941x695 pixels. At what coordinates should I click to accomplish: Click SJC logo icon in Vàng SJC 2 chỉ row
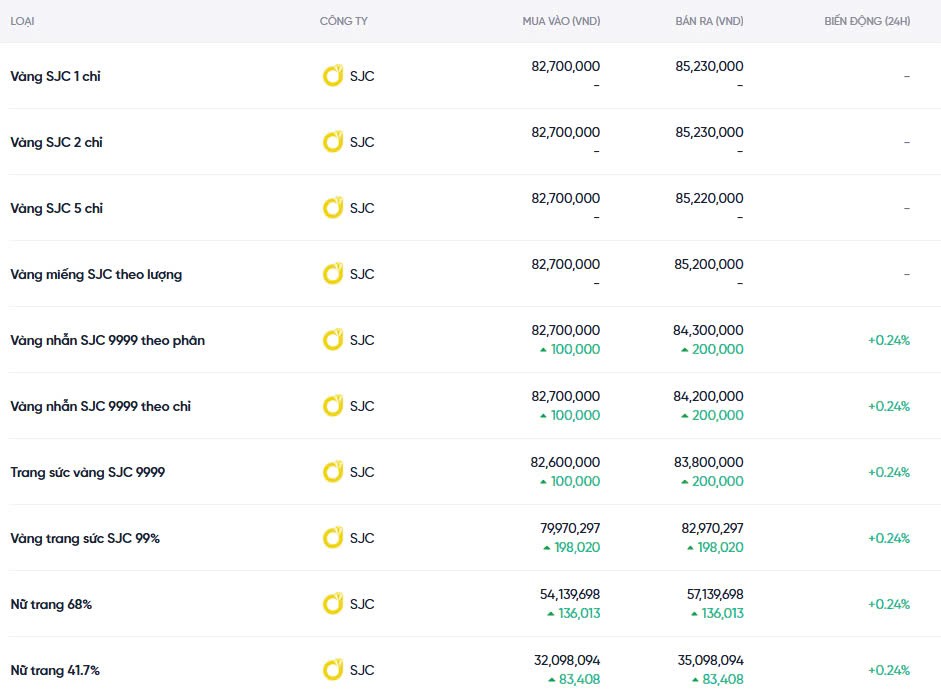332,142
